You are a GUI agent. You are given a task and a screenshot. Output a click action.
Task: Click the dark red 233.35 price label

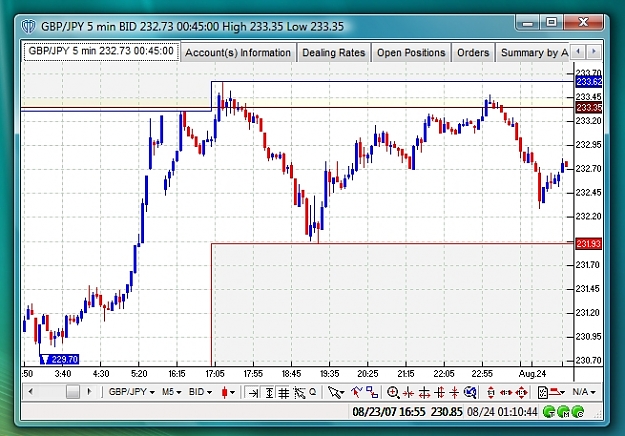[589, 108]
